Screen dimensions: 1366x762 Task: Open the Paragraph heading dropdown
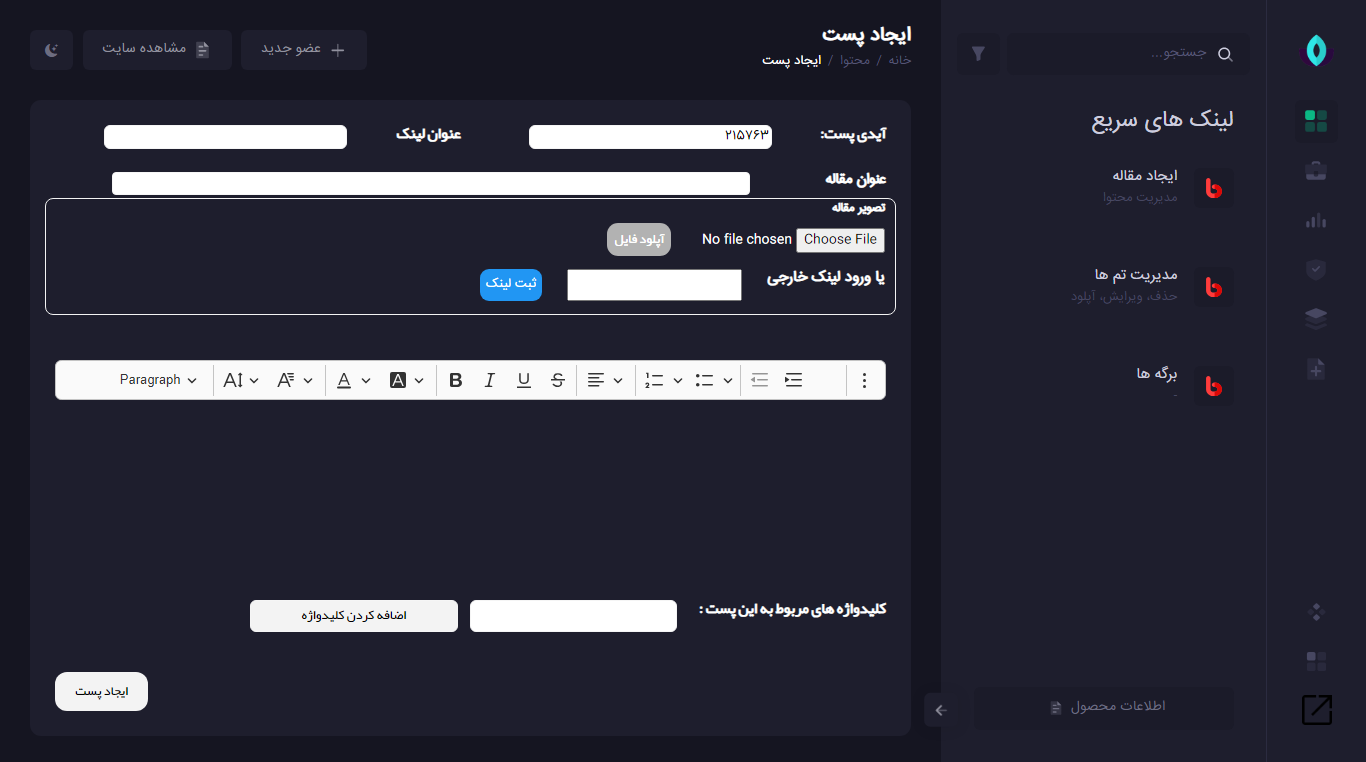pyautogui.click(x=158, y=380)
